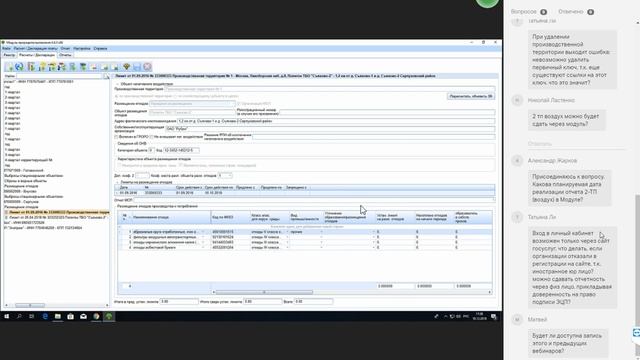Open the Windows Start menu
This screenshot has height=360, width=640.
7,316
